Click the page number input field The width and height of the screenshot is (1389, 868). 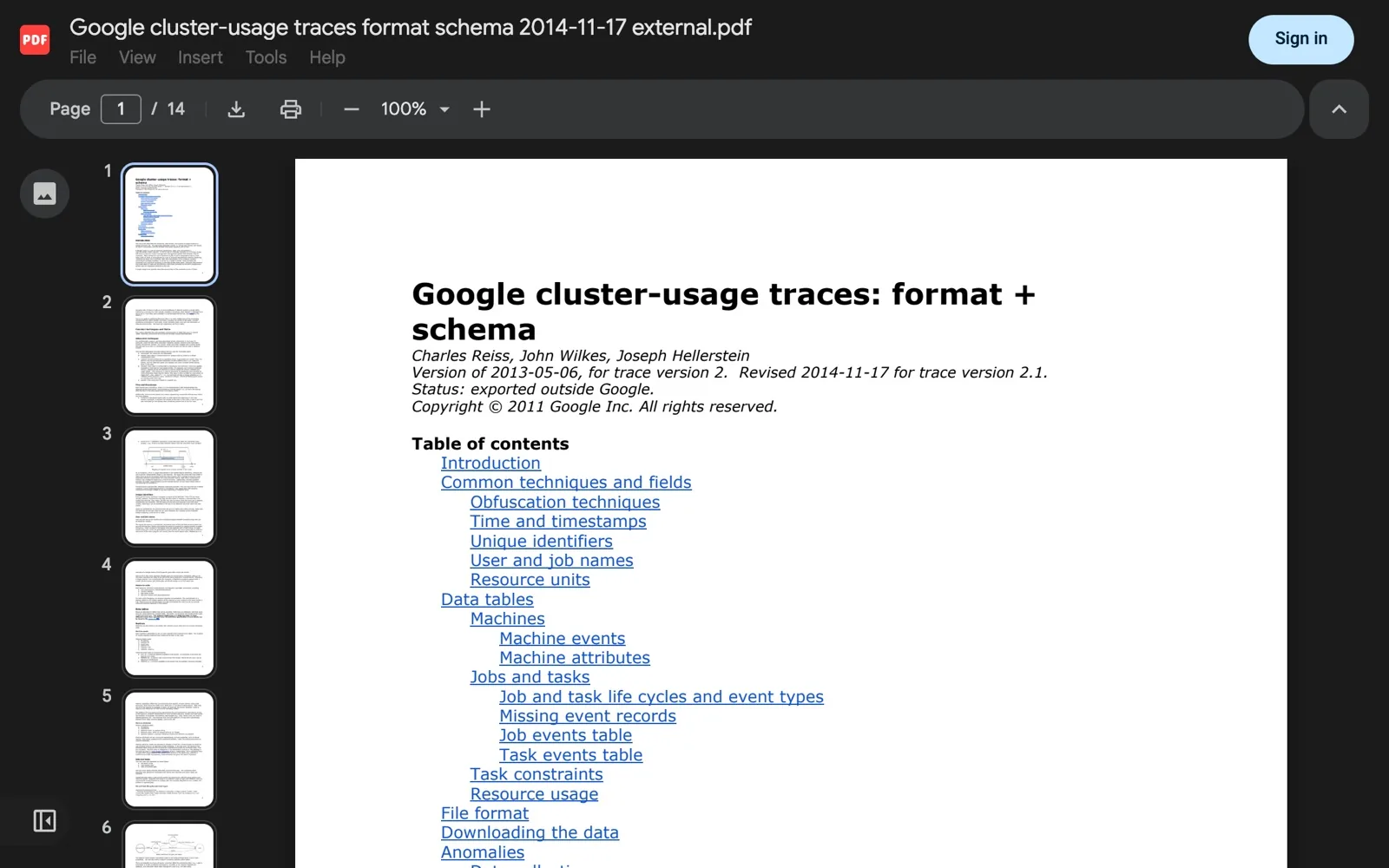pos(121,109)
